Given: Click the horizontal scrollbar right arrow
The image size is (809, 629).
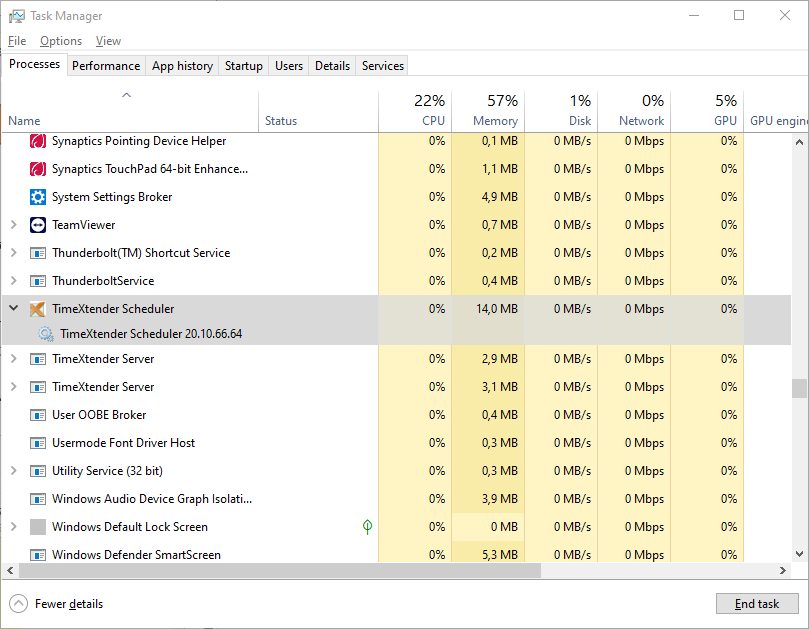Looking at the screenshot, I should [783, 570].
